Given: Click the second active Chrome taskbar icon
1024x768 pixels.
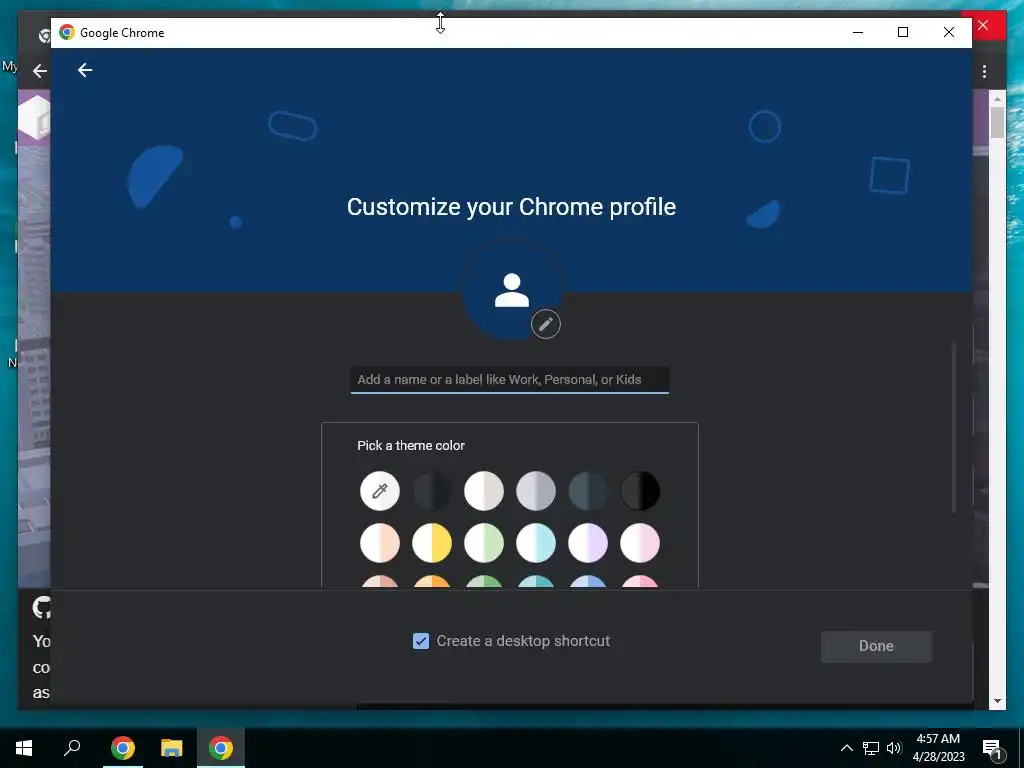Looking at the screenshot, I should coord(221,748).
